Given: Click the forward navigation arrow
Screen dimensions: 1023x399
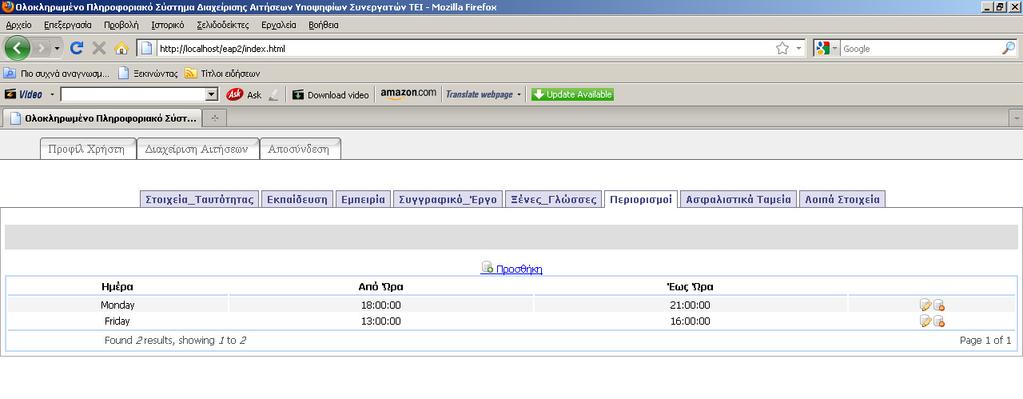Looking at the screenshot, I should click(x=42, y=48).
